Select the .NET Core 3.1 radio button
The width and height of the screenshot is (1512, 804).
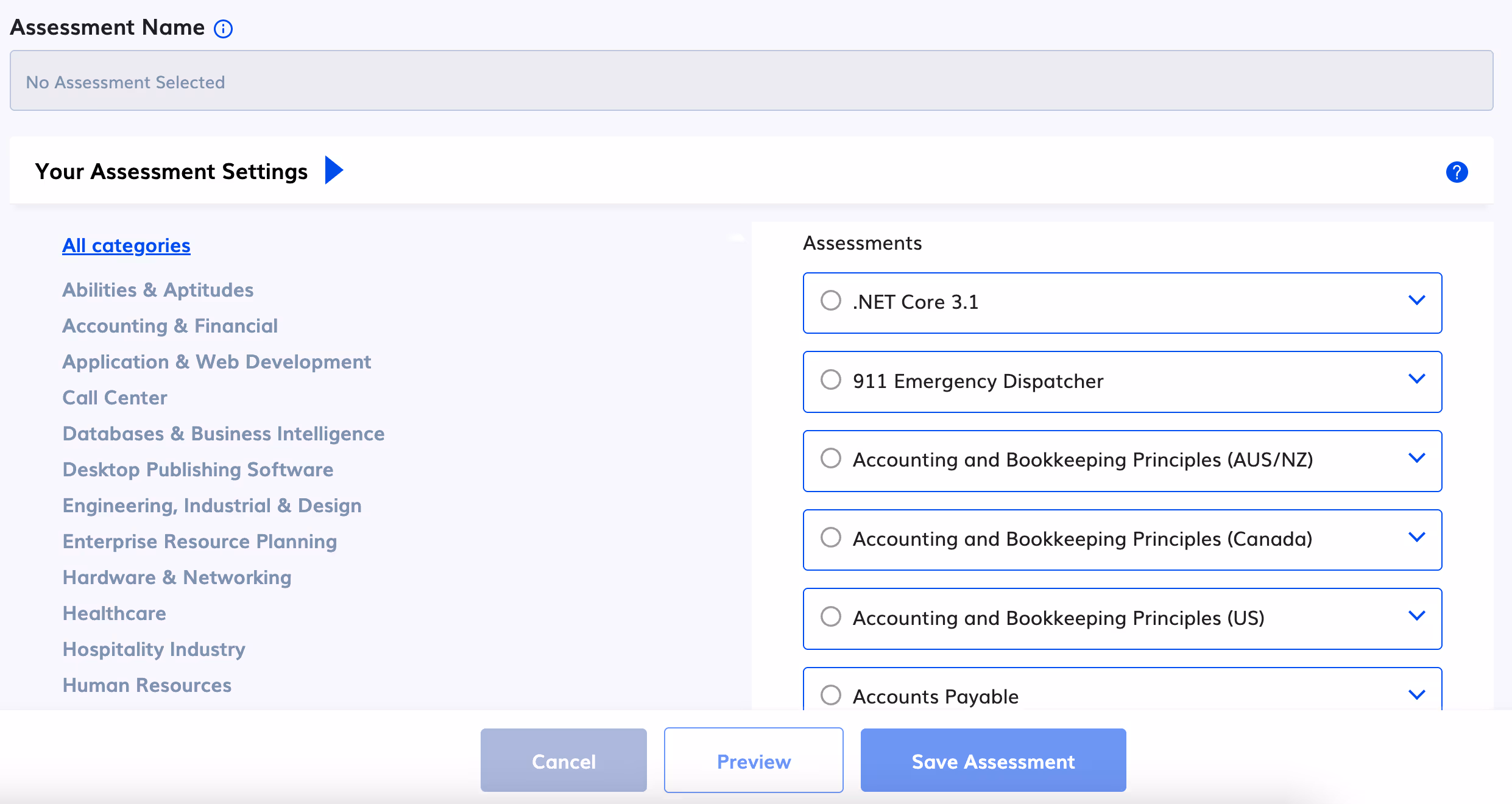[830, 301]
